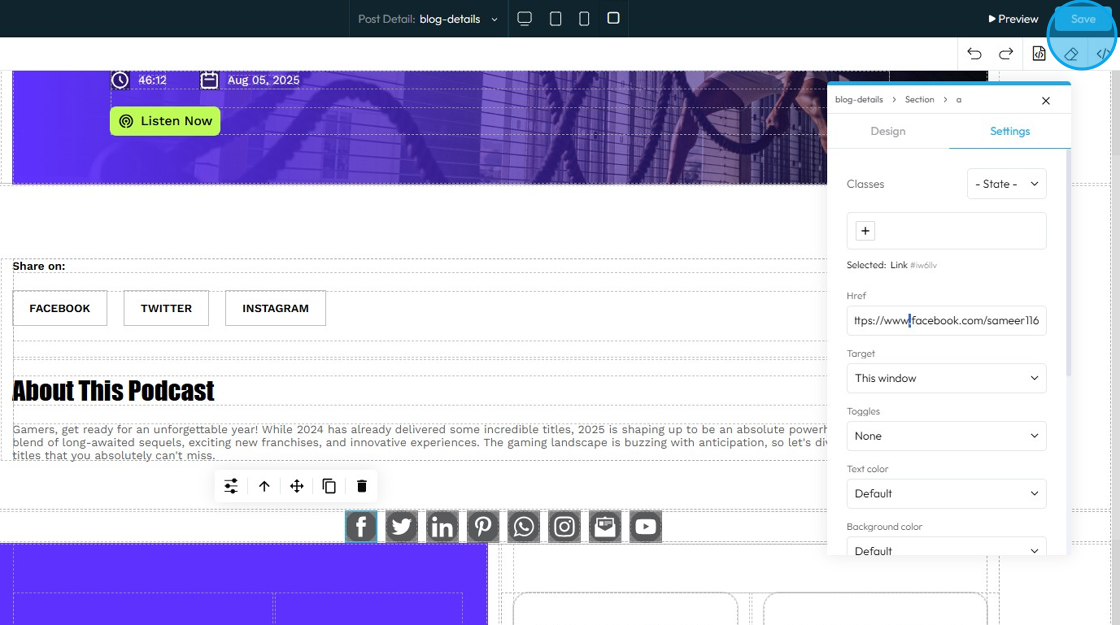This screenshot has width=1120, height=625.
Task: Select the Twitter social icon
Action: click(x=401, y=526)
